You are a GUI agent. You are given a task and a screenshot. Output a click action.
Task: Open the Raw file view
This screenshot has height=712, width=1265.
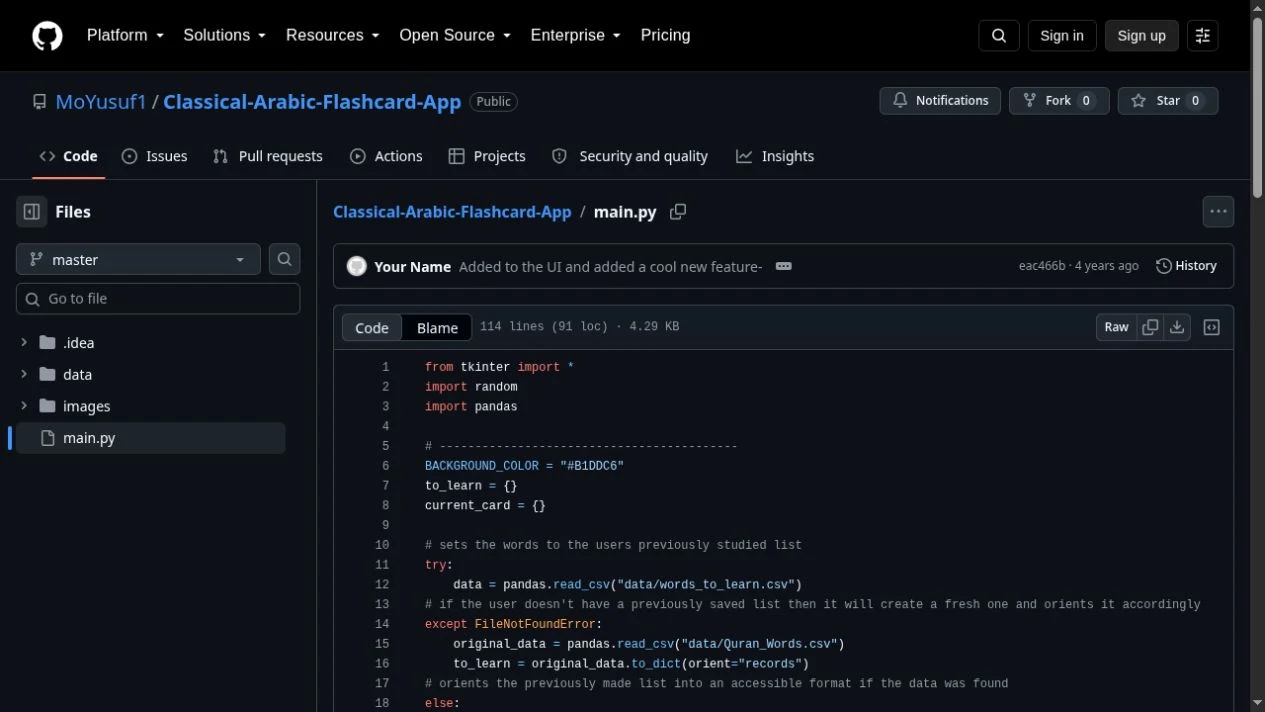point(1116,327)
